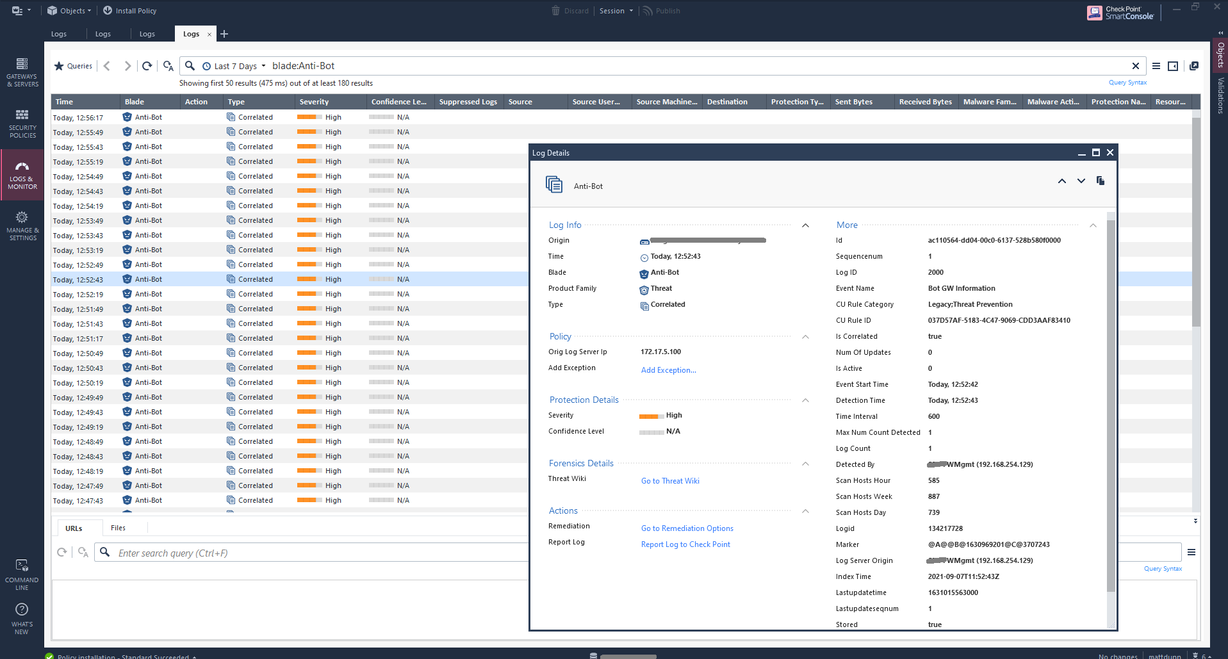This screenshot has width=1228, height=659.
Task: Click Go to Remediation Options link
Action: [687, 528]
